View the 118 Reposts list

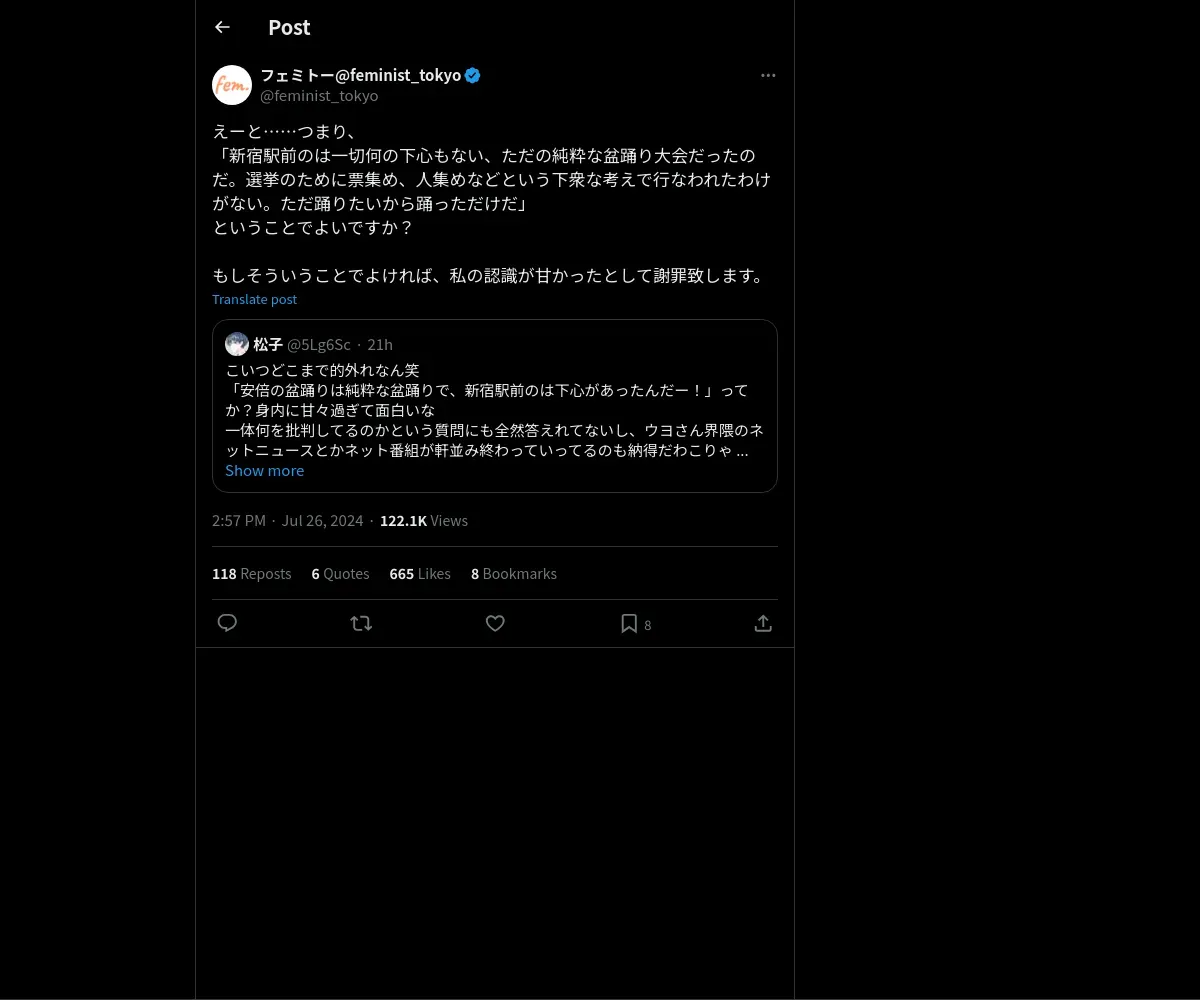coord(252,573)
